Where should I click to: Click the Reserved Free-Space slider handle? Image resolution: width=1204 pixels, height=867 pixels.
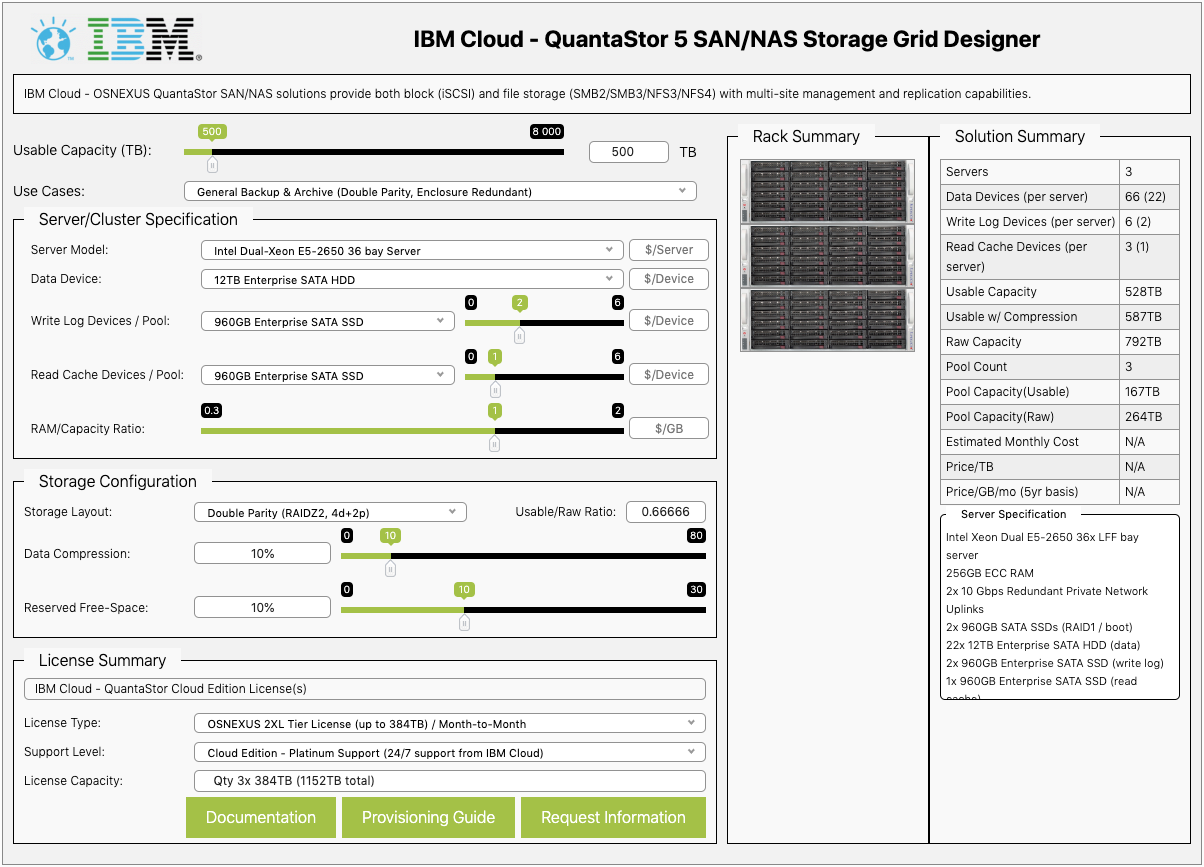[464, 623]
